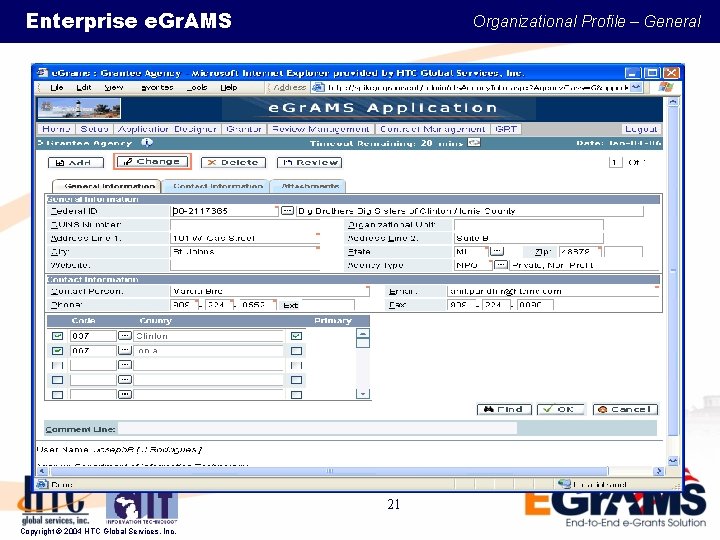Toggle Primary checkbox in fourth row
The width and height of the screenshot is (720, 540).
coord(297,380)
